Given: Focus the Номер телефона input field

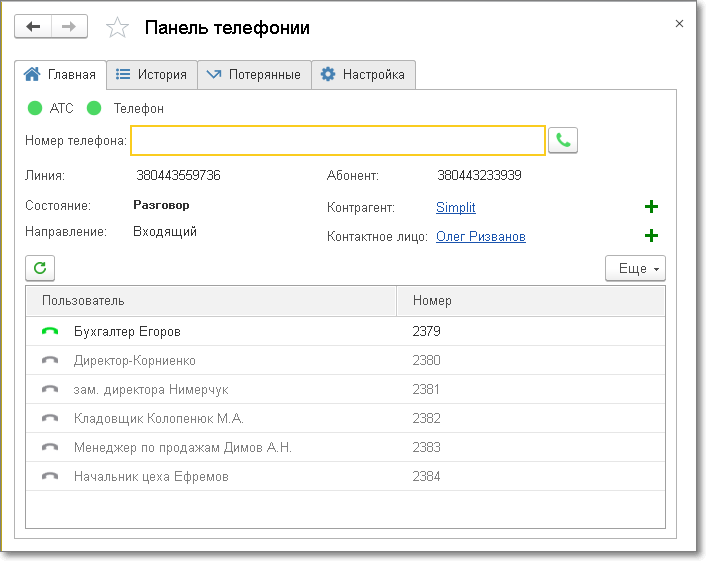Looking at the screenshot, I should 338,141.
